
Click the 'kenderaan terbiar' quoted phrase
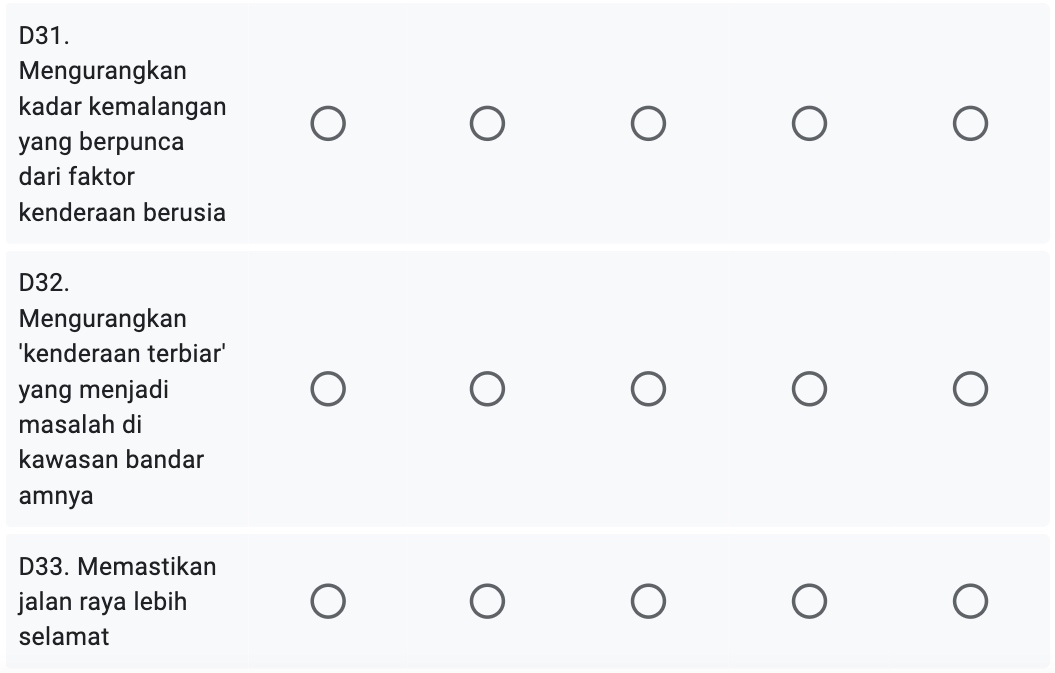tap(115, 354)
